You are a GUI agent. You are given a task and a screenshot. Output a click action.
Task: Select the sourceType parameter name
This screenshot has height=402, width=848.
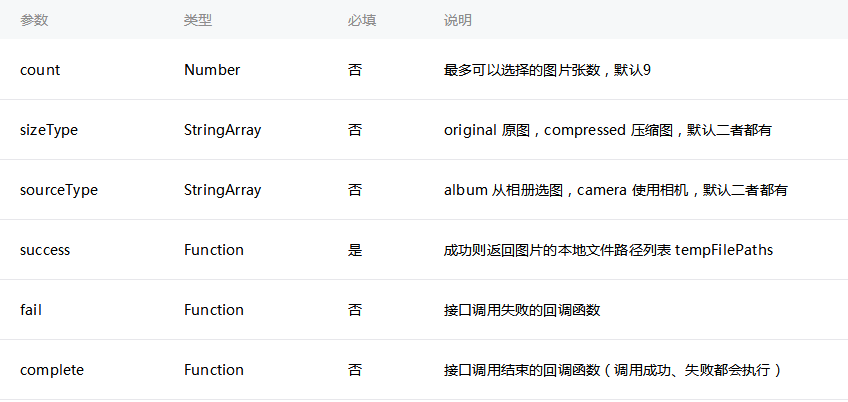coord(59,190)
